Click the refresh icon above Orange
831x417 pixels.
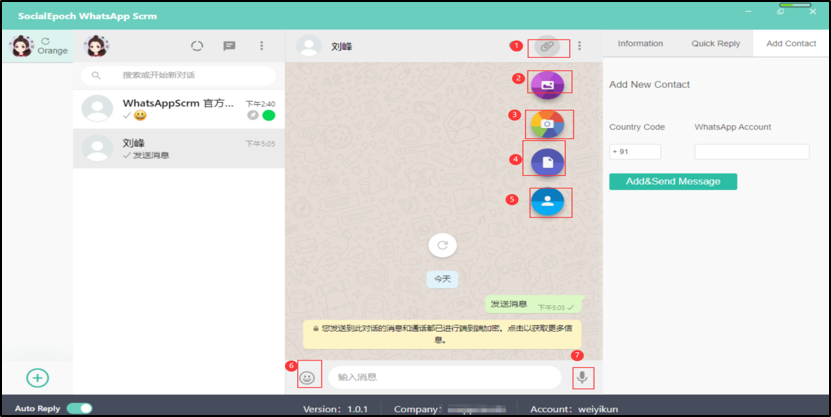coord(46,41)
